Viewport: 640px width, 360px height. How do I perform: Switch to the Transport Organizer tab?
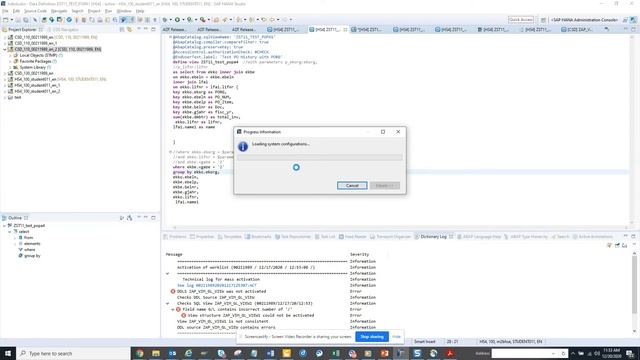pos(390,237)
